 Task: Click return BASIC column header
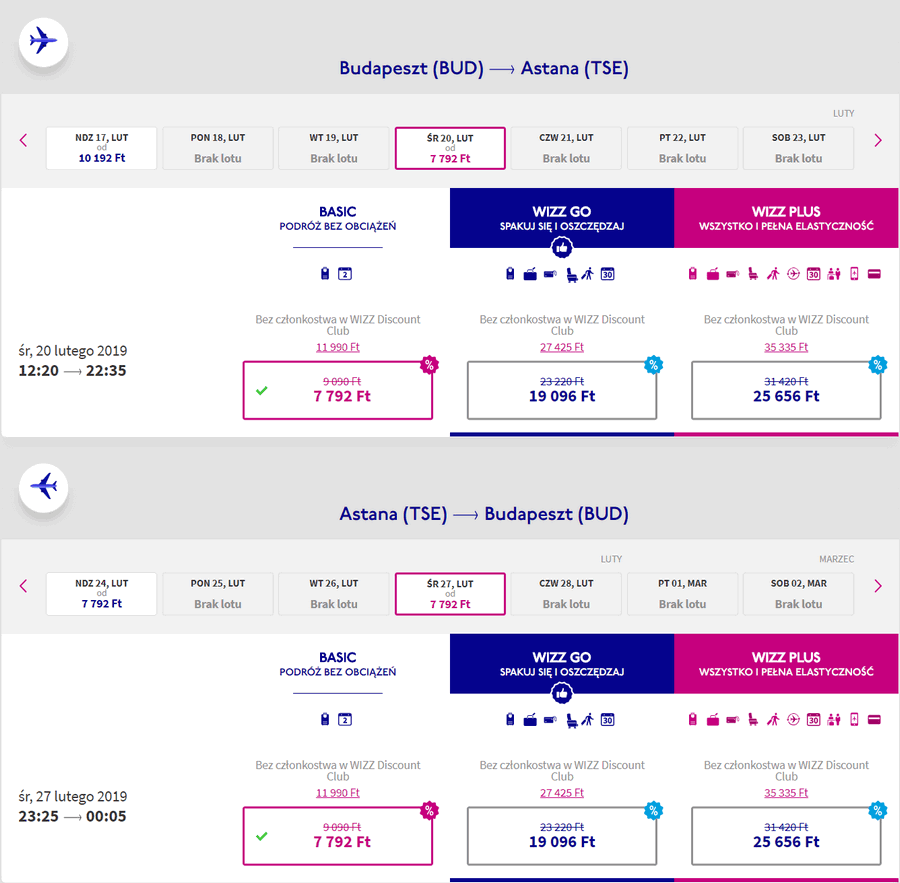coord(338,664)
